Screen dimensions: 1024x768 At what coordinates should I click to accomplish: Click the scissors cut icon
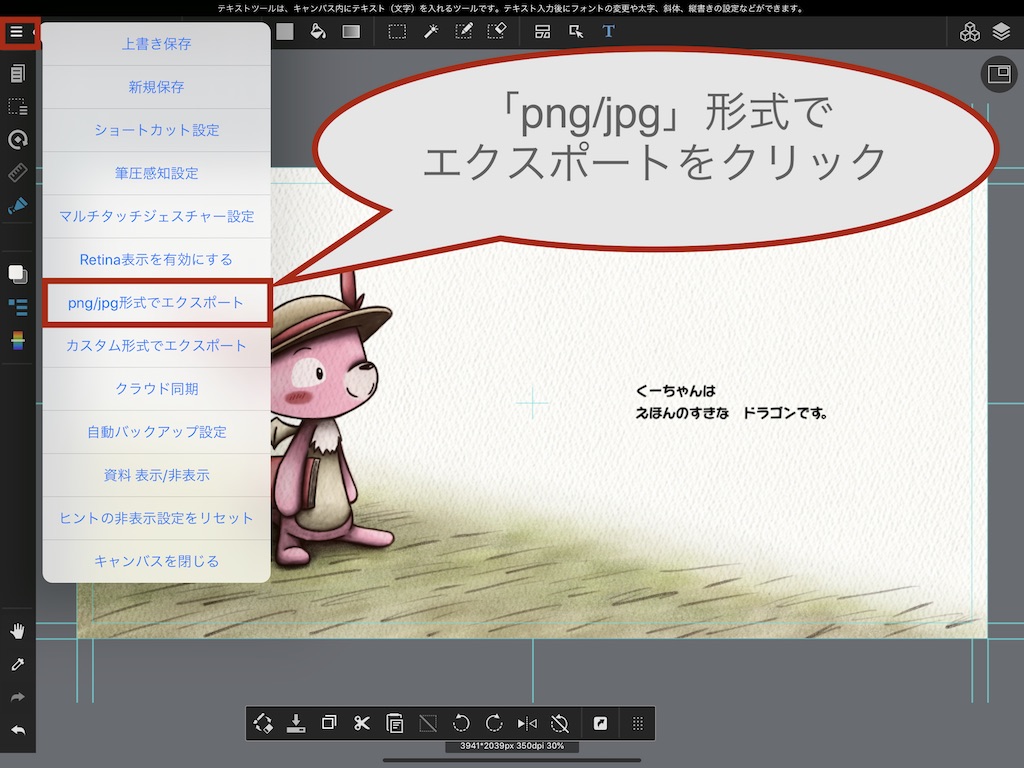coord(362,723)
